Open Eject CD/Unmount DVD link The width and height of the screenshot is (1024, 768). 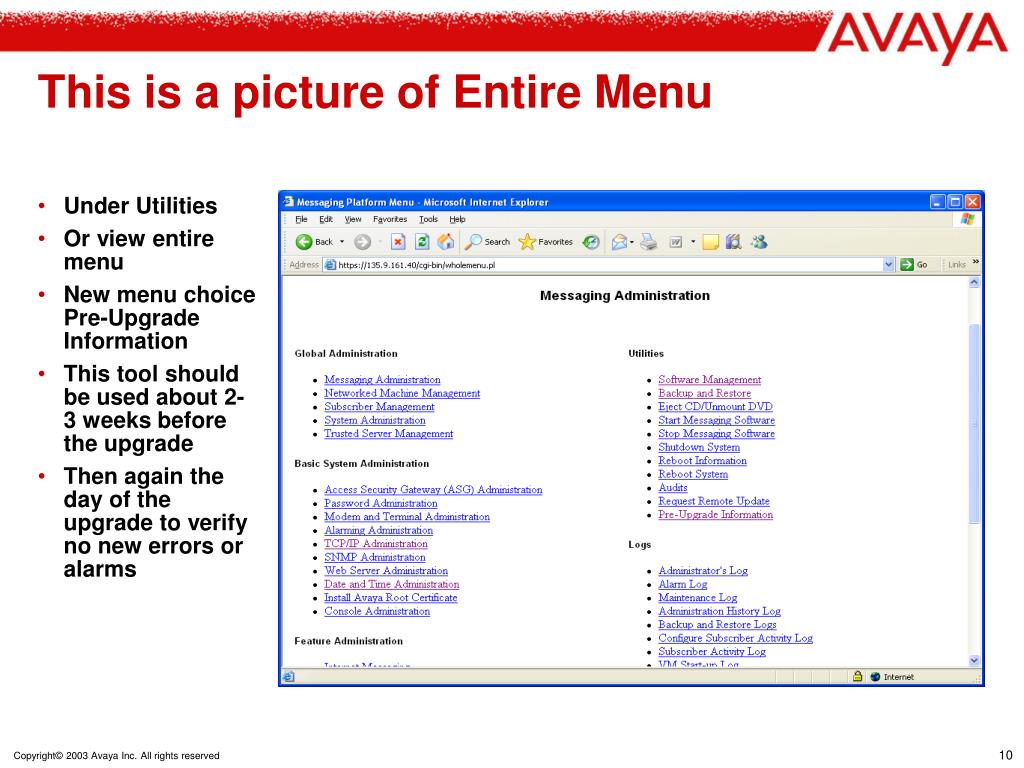[x=715, y=406]
